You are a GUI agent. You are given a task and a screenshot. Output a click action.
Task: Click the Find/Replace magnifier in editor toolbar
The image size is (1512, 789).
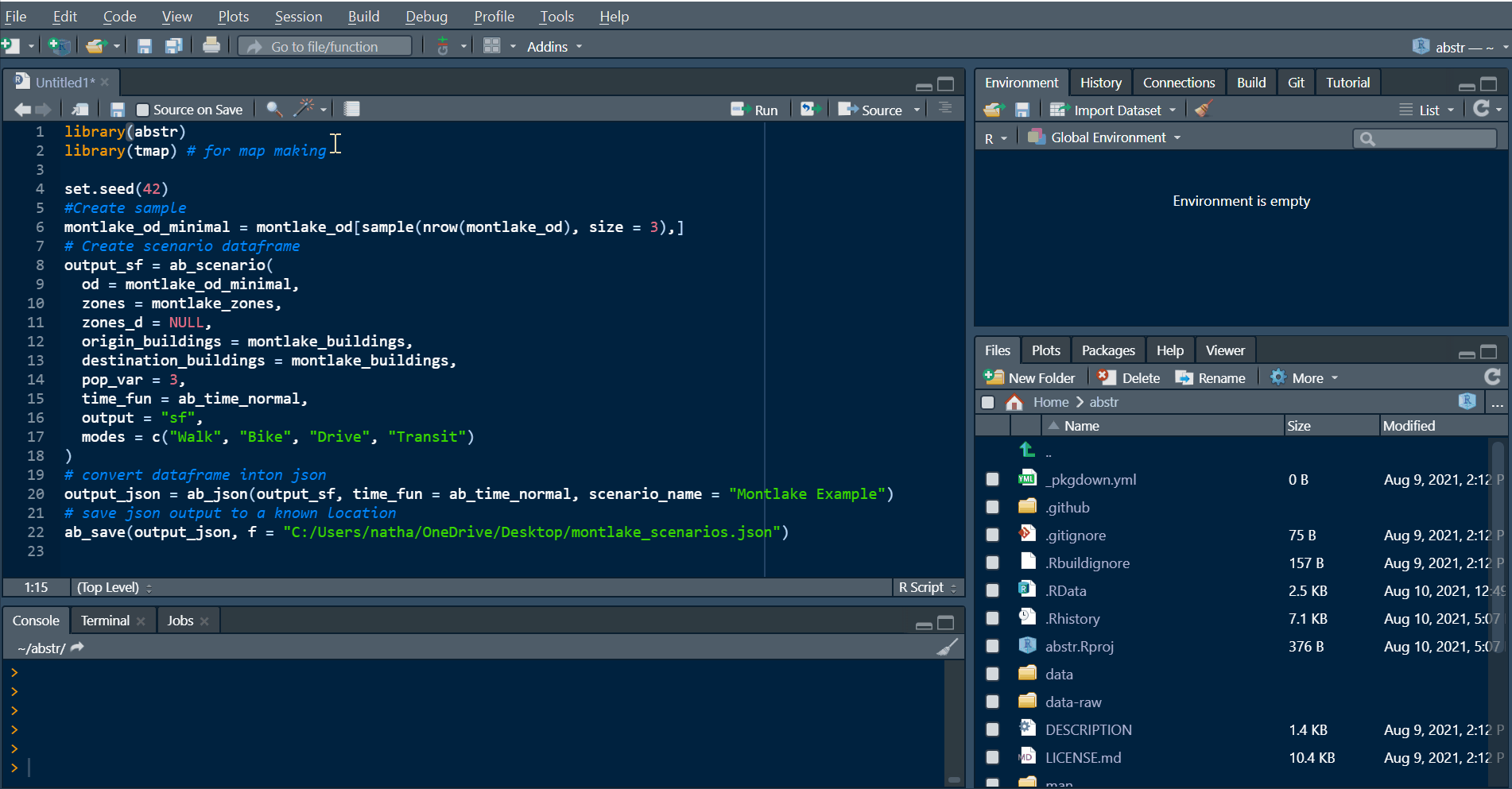(x=274, y=109)
